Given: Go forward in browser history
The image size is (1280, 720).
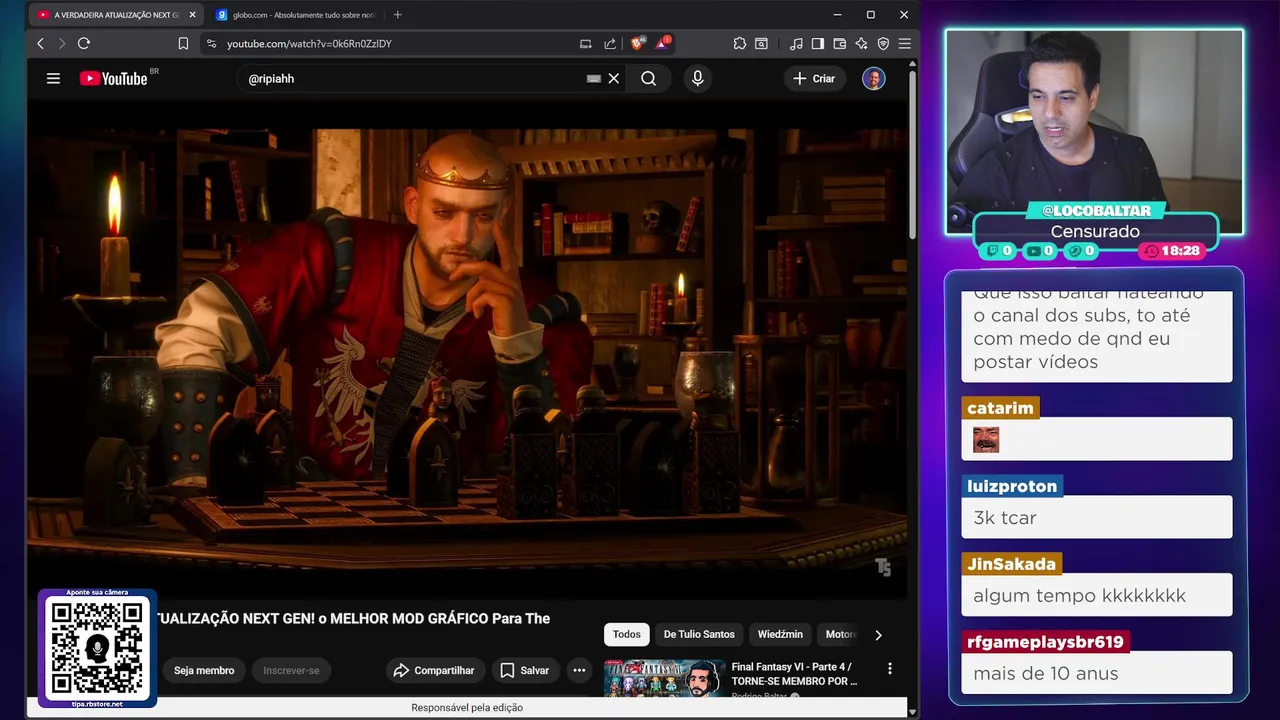Looking at the screenshot, I should coord(61,44).
